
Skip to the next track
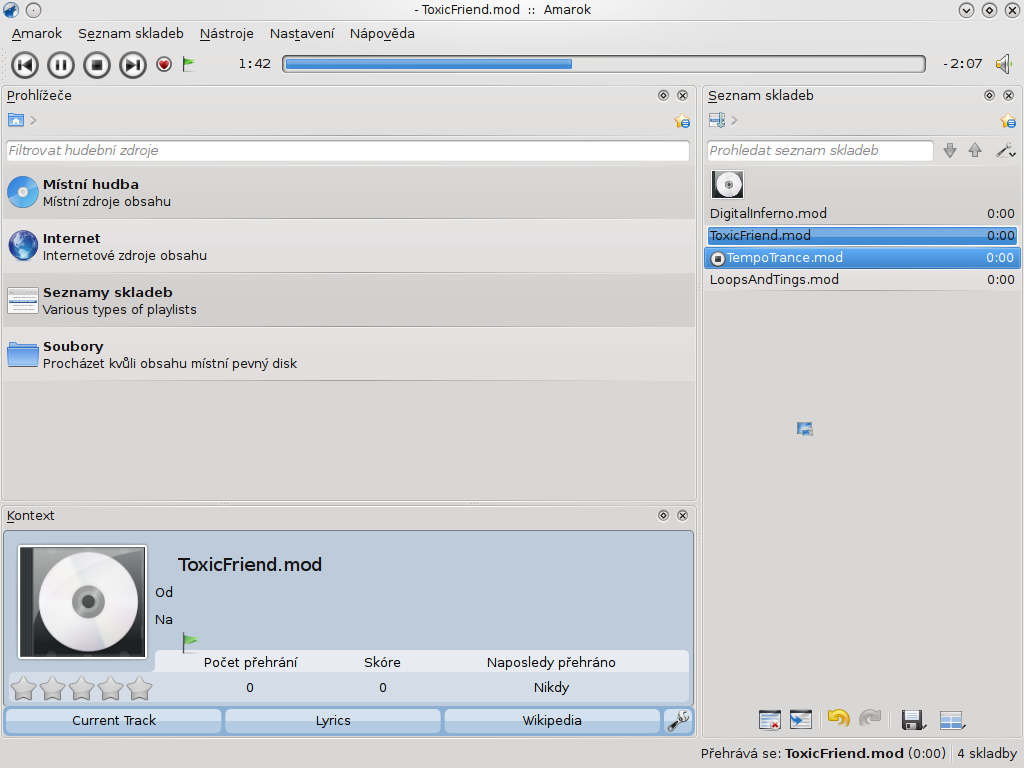pos(133,65)
